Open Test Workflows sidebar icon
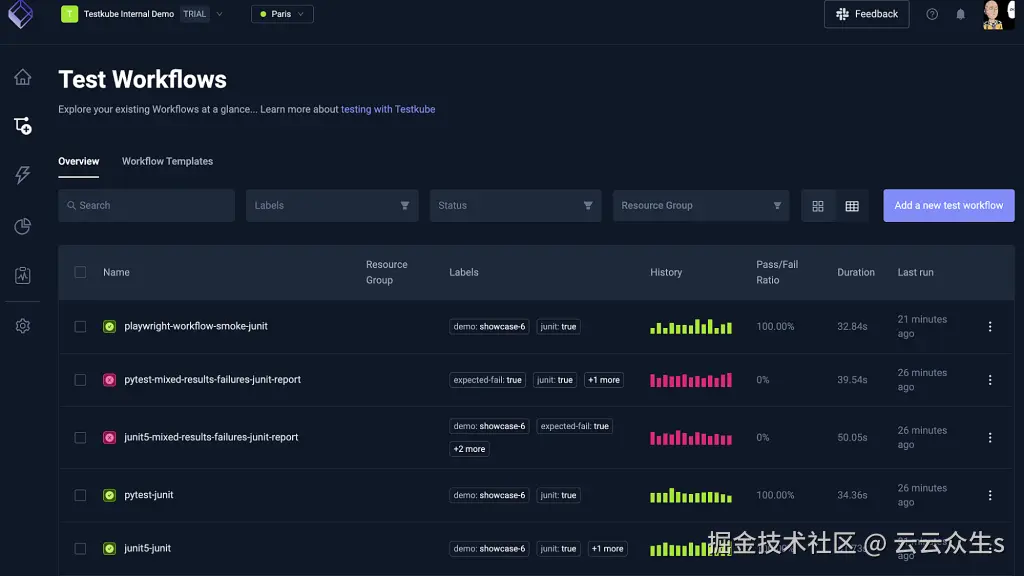Screen dimensions: 1024x576 22,125
